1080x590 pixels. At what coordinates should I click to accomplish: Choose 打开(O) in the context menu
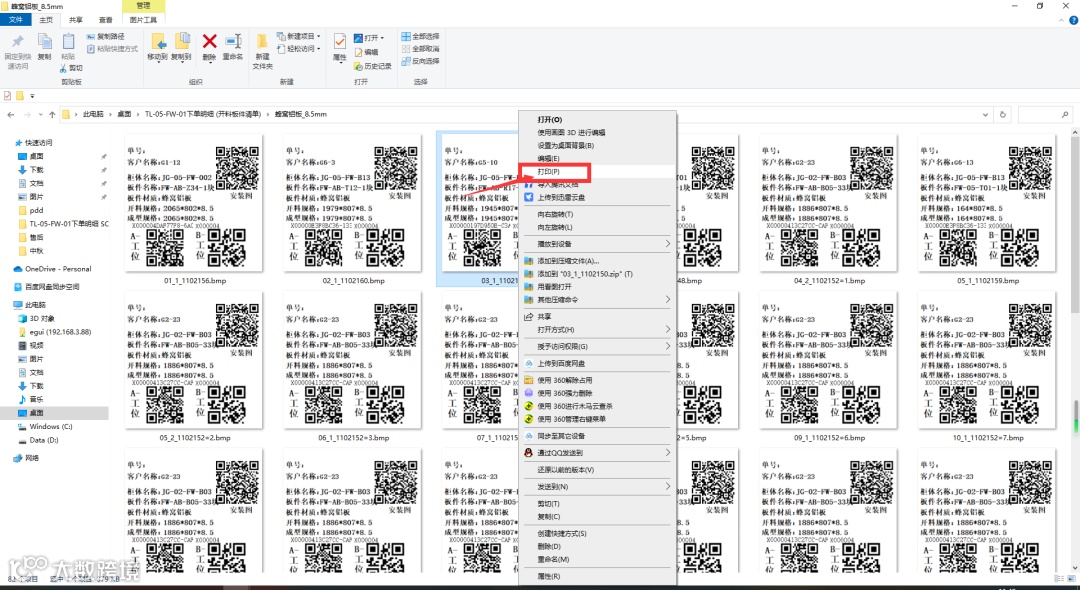pyautogui.click(x=597, y=120)
